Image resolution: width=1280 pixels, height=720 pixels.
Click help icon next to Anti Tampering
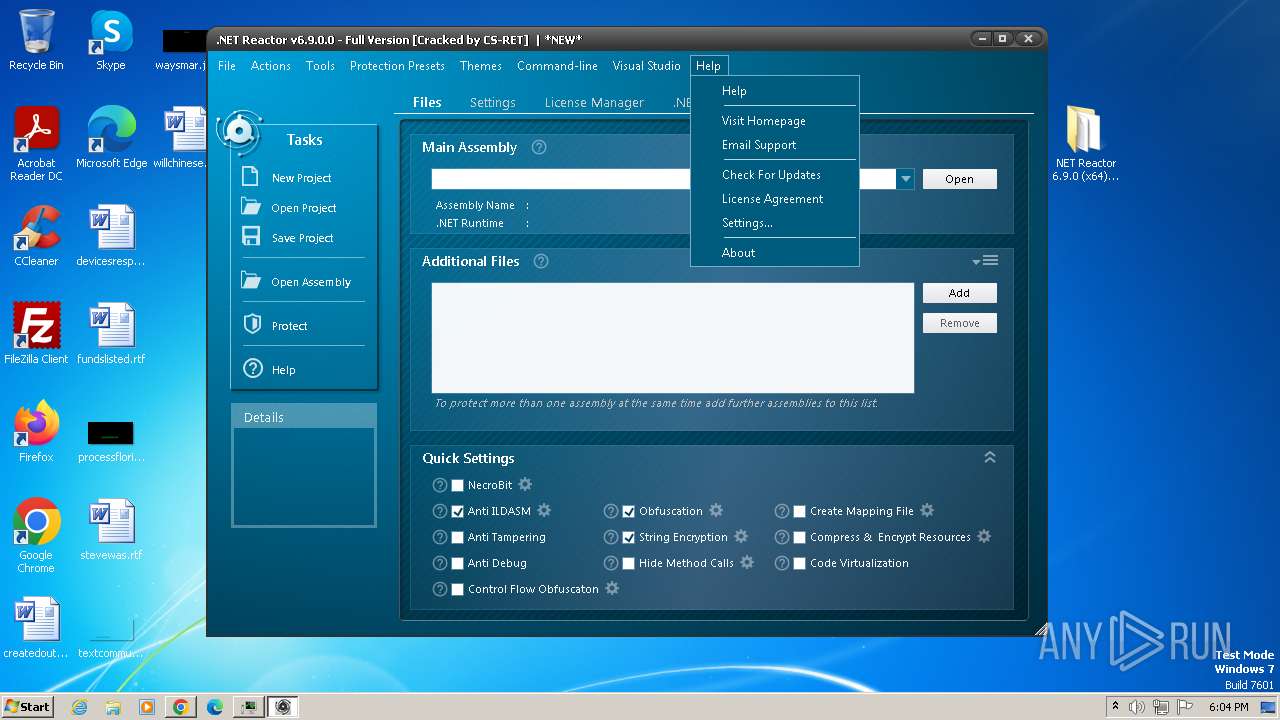click(x=440, y=537)
